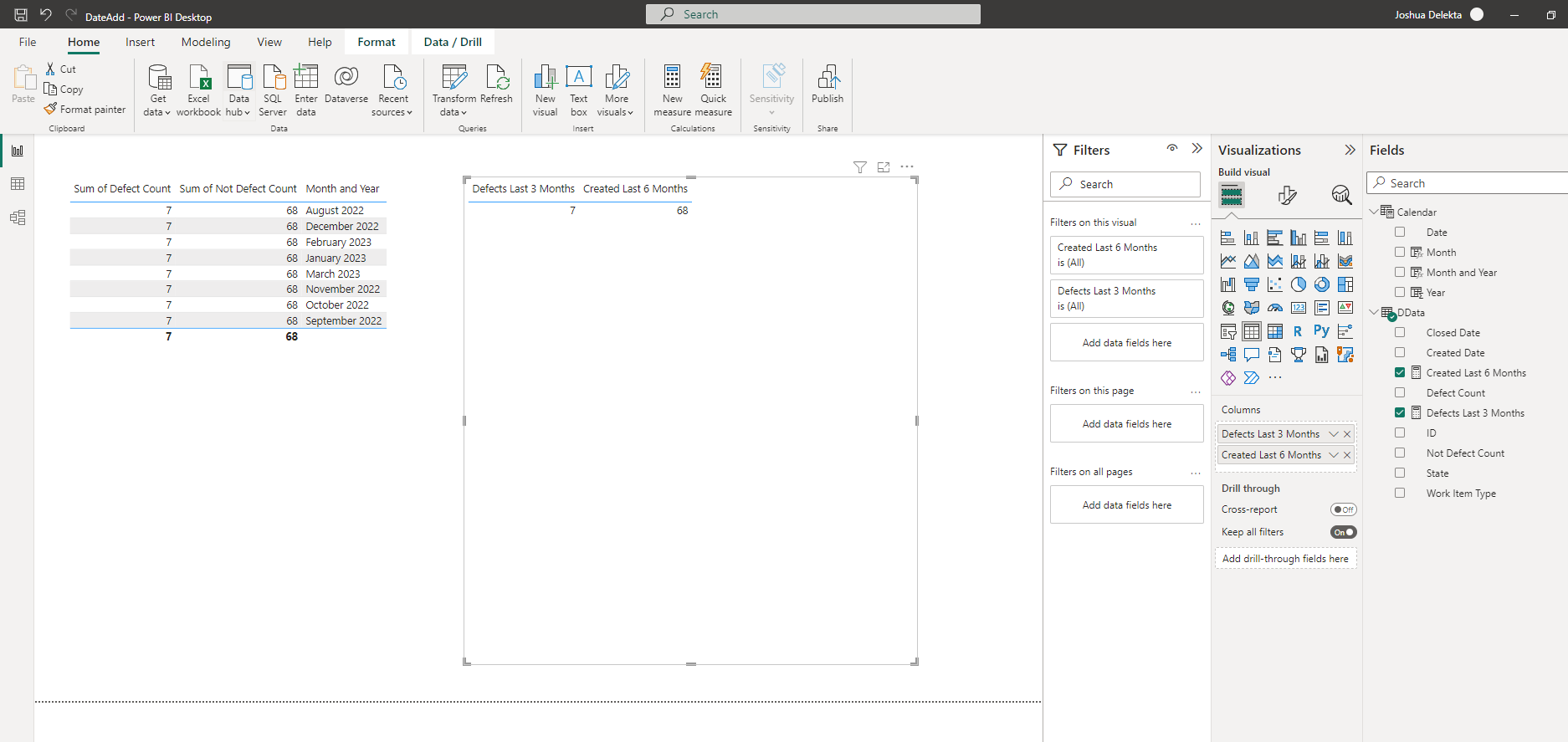Open the Format visual brush tab
The width and height of the screenshot is (1568, 742).
[1287, 195]
